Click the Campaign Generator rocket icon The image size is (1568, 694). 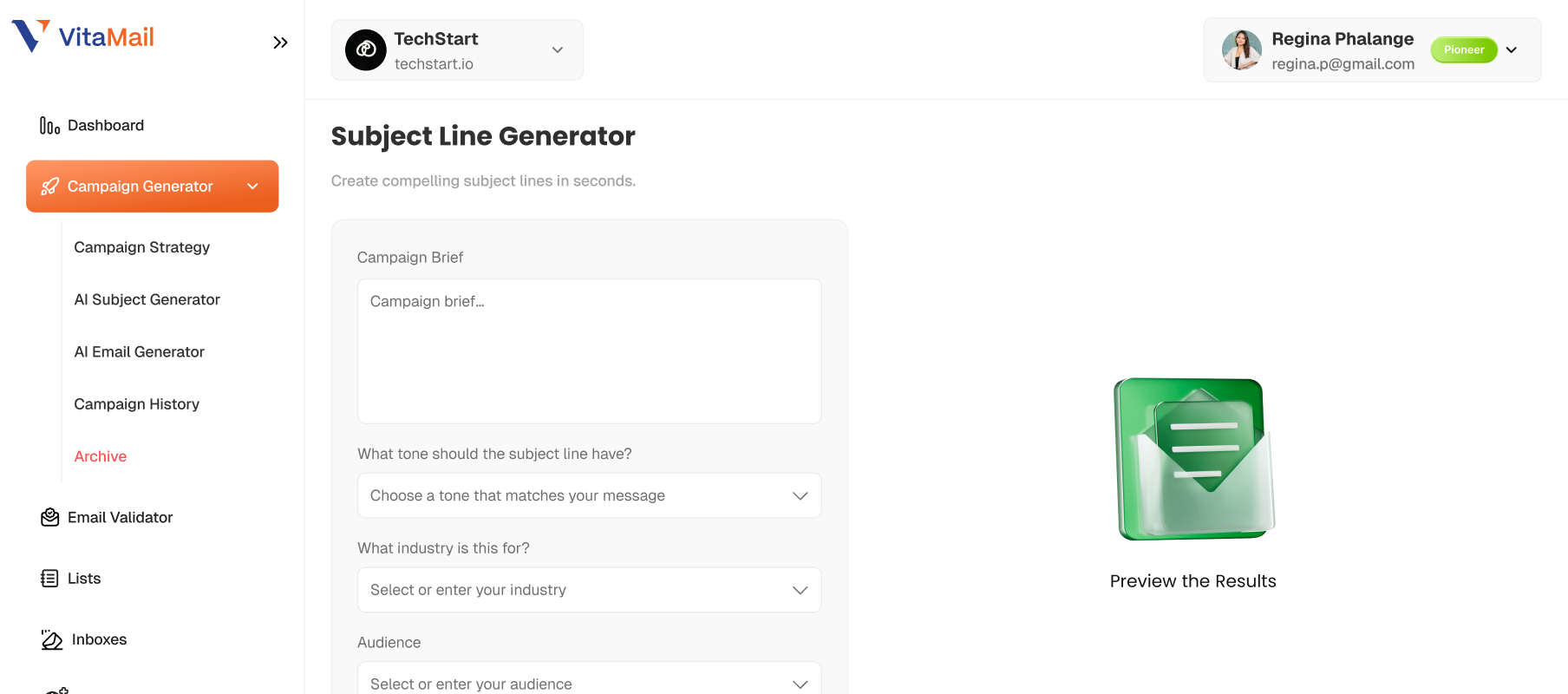coord(50,187)
